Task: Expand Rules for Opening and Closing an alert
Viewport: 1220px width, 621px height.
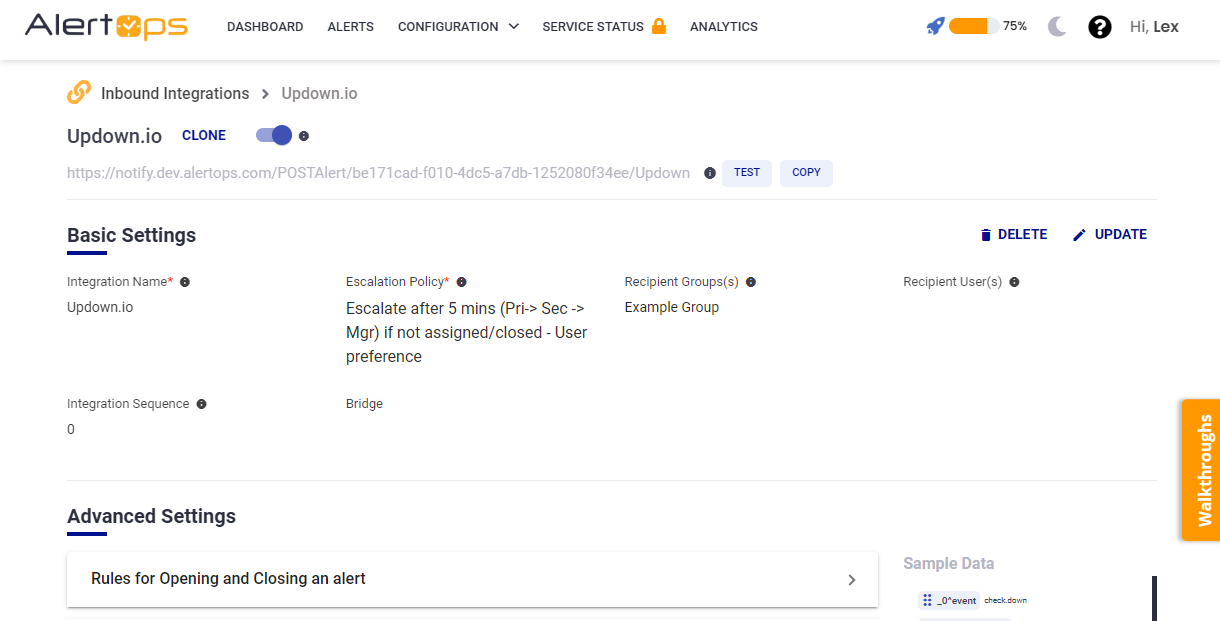Action: [472, 579]
